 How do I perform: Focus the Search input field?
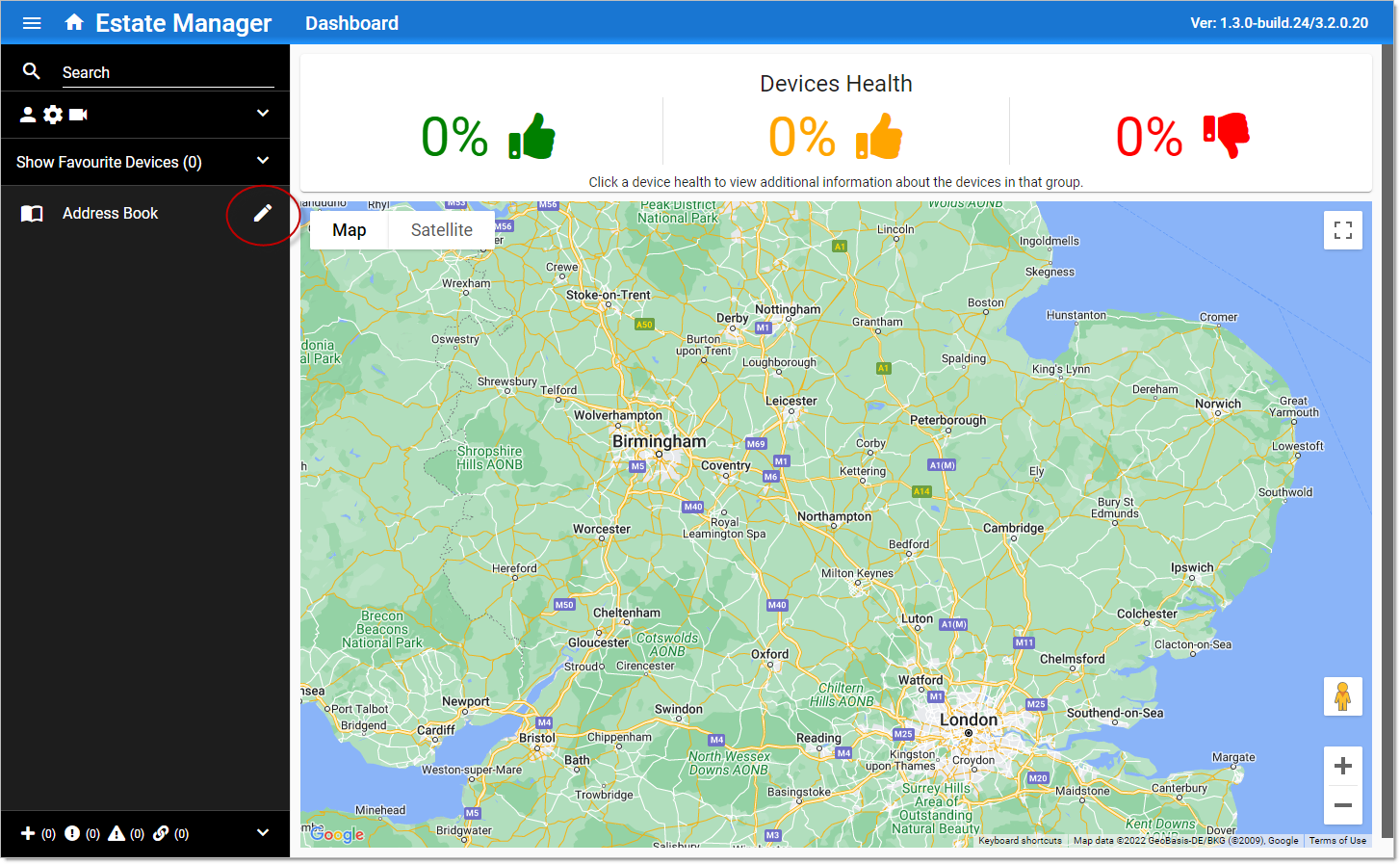(x=168, y=72)
